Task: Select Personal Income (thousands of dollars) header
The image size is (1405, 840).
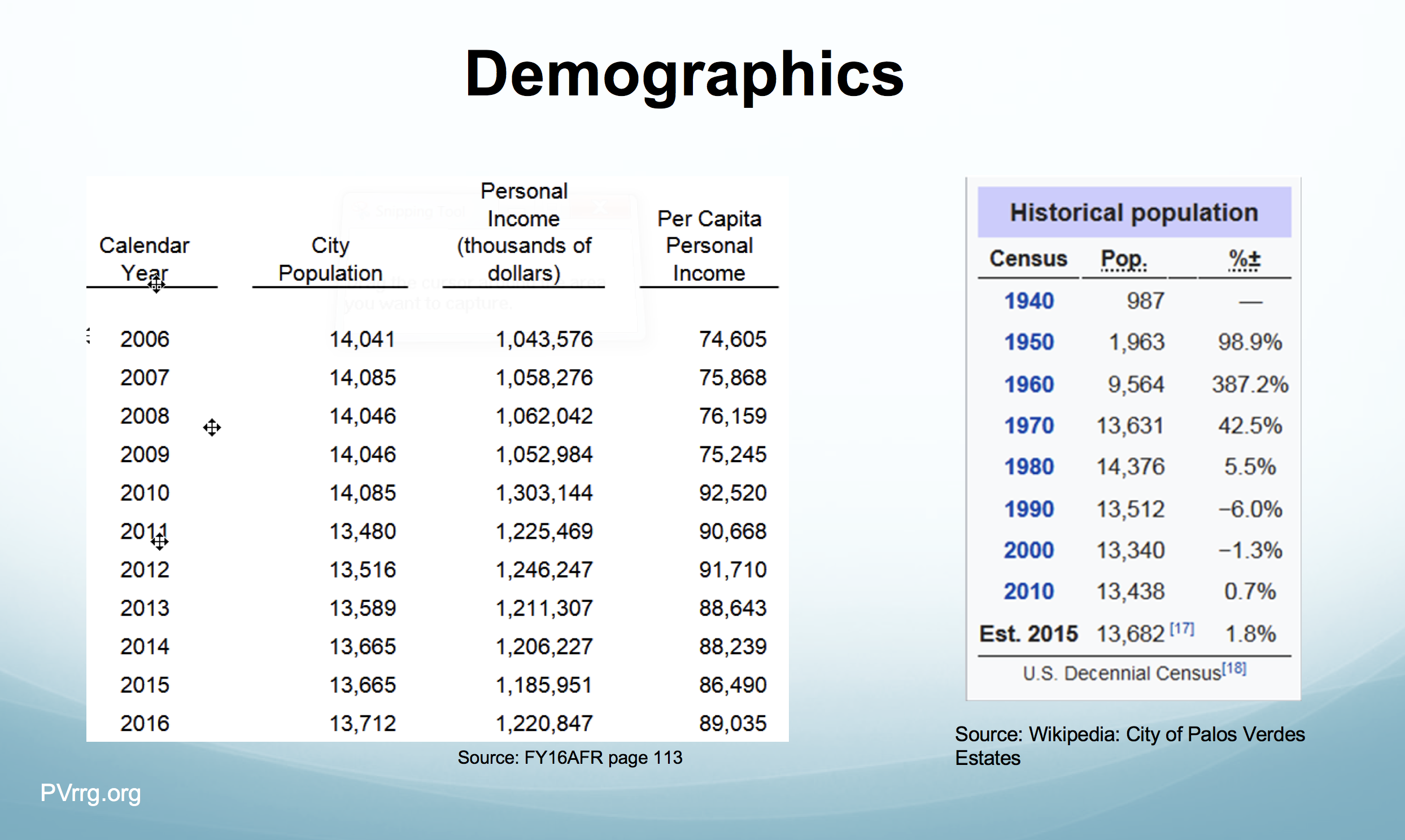Action: tap(523, 232)
